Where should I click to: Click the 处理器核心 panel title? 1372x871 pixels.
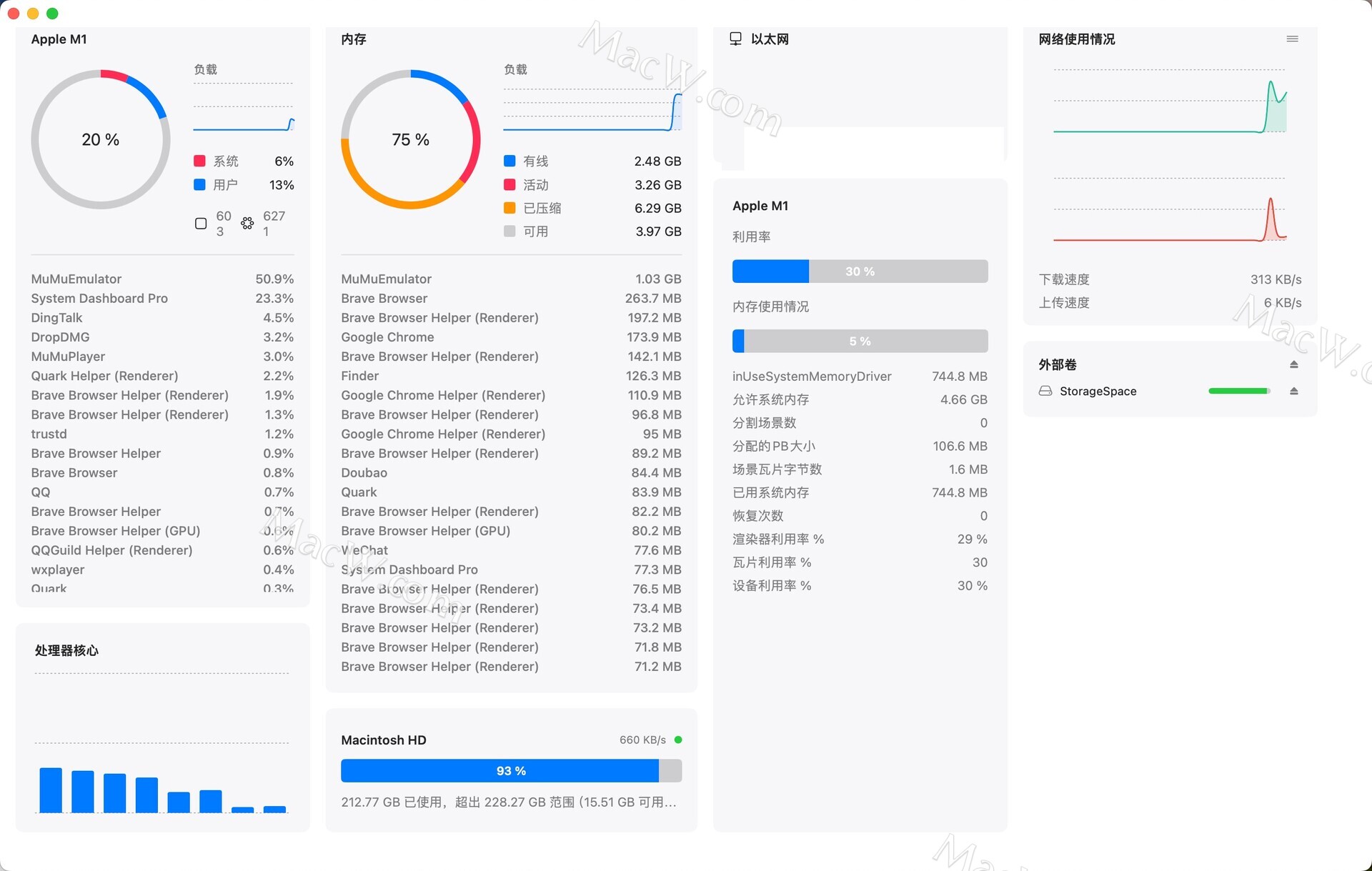pos(66,650)
